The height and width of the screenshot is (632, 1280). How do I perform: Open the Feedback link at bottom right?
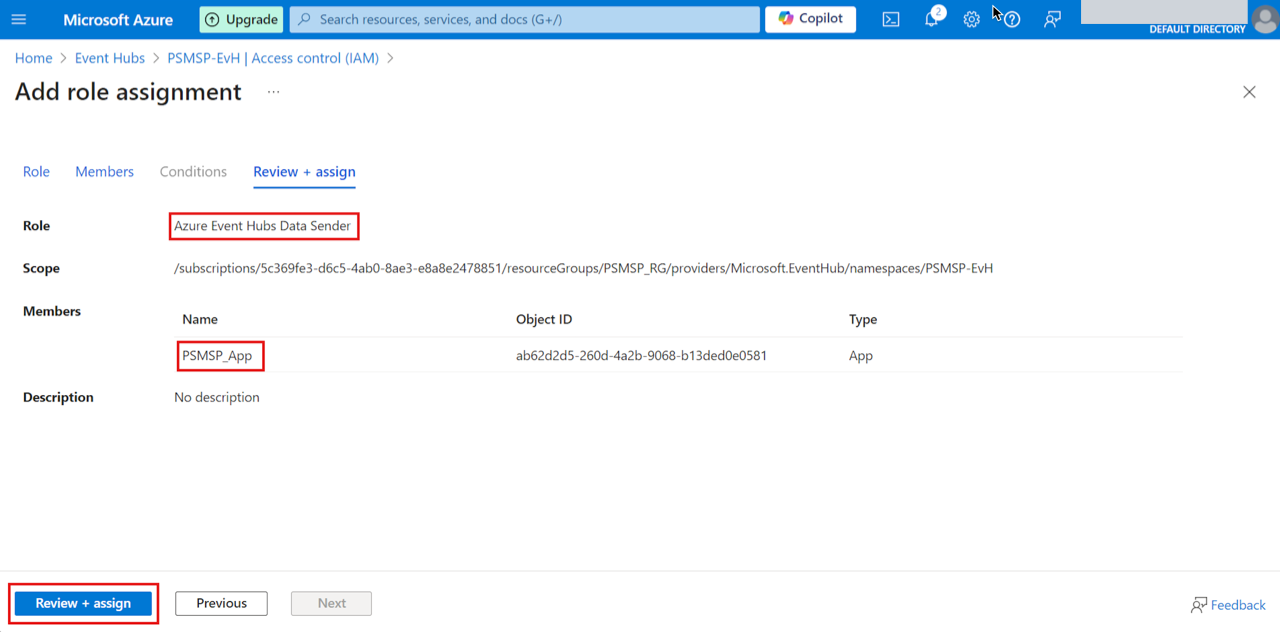click(x=1228, y=605)
